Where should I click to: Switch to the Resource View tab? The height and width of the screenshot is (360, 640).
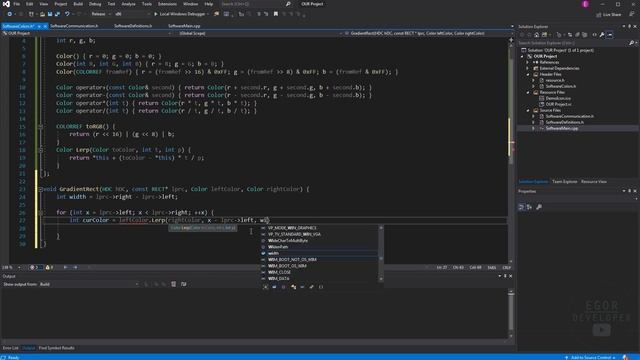[594, 182]
